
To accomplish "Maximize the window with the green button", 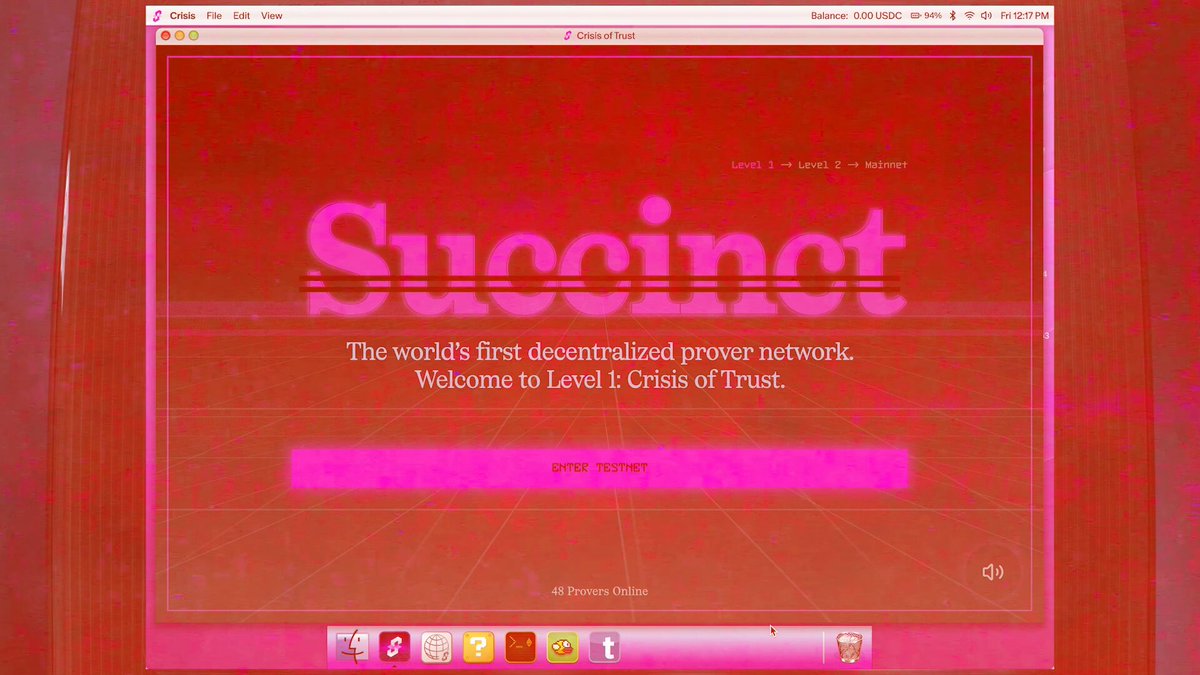I will [194, 35].
